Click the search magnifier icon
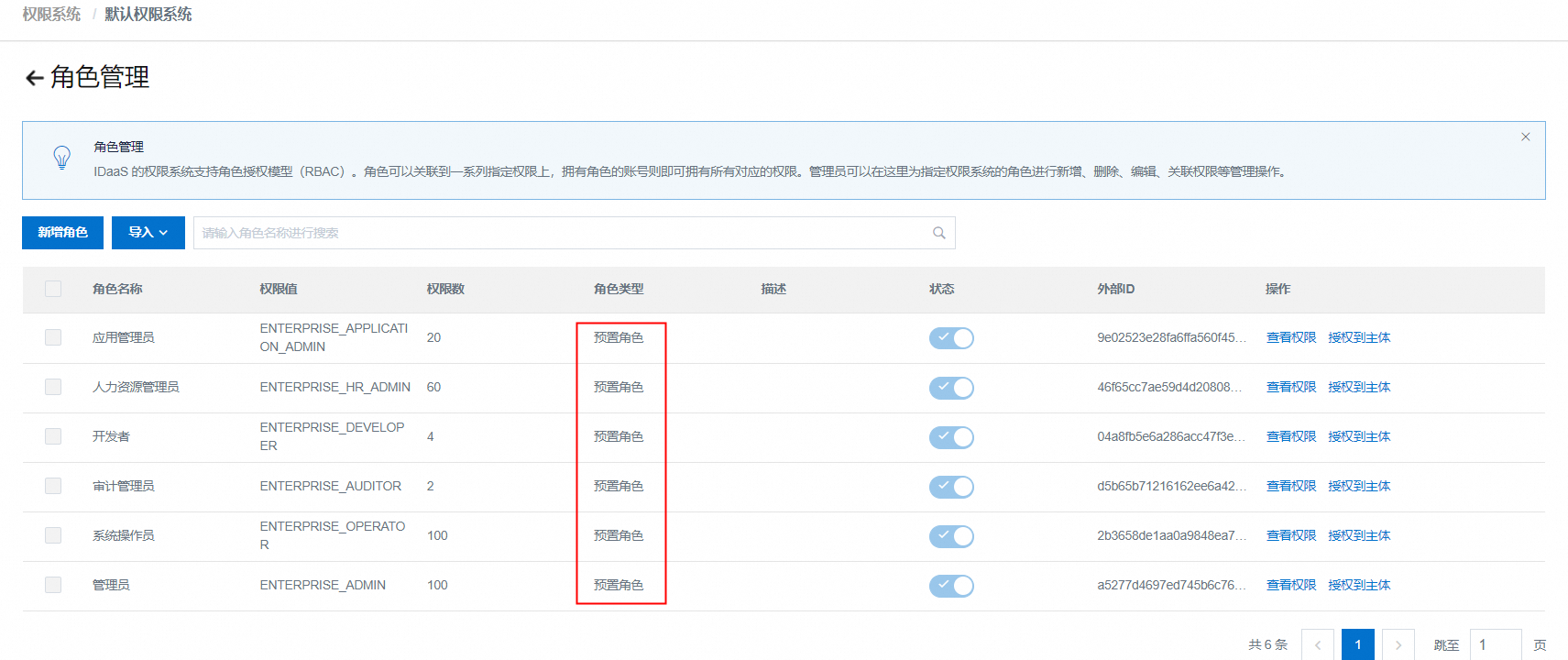1568x660 pixels. click(x=938, y=233)
